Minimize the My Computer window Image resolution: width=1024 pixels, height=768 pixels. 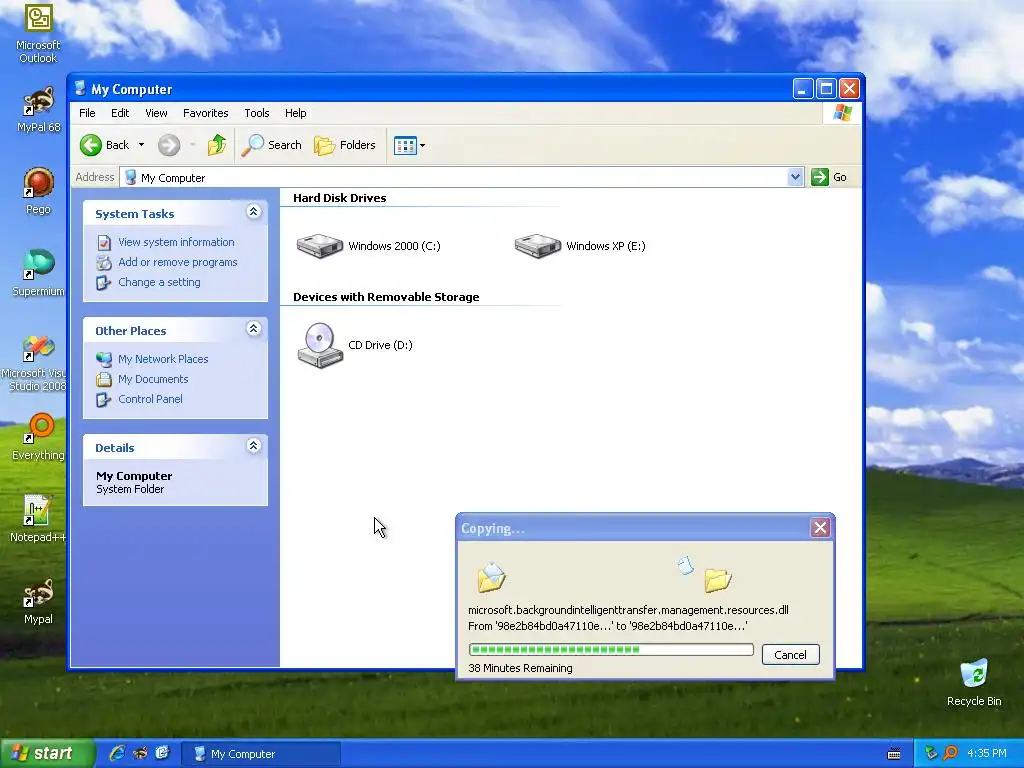coord(803,88)
